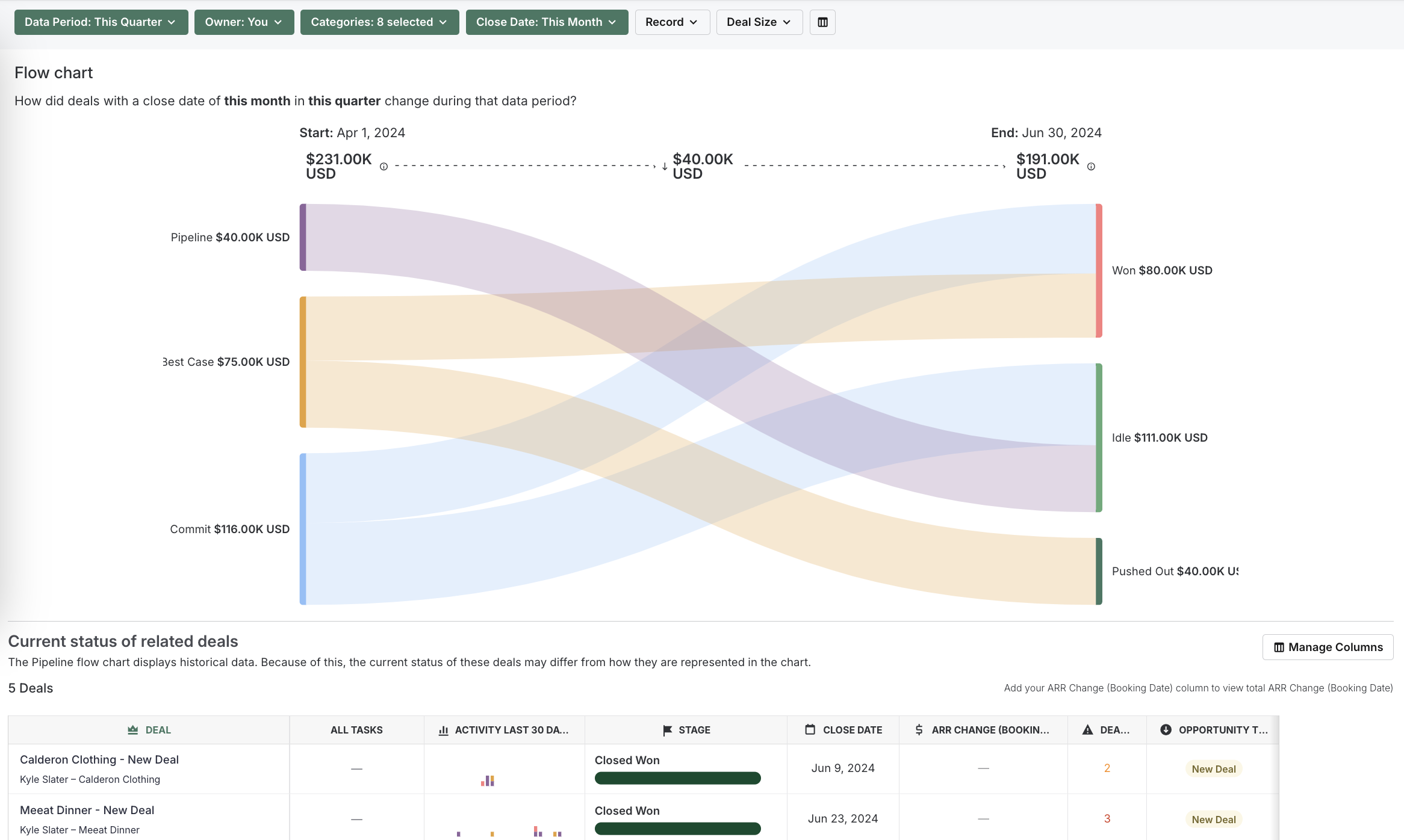Viewport: 1404px width, 840px height.
Task: Click the column layout icon in the top toolbar
Action: tap(822, 22)
